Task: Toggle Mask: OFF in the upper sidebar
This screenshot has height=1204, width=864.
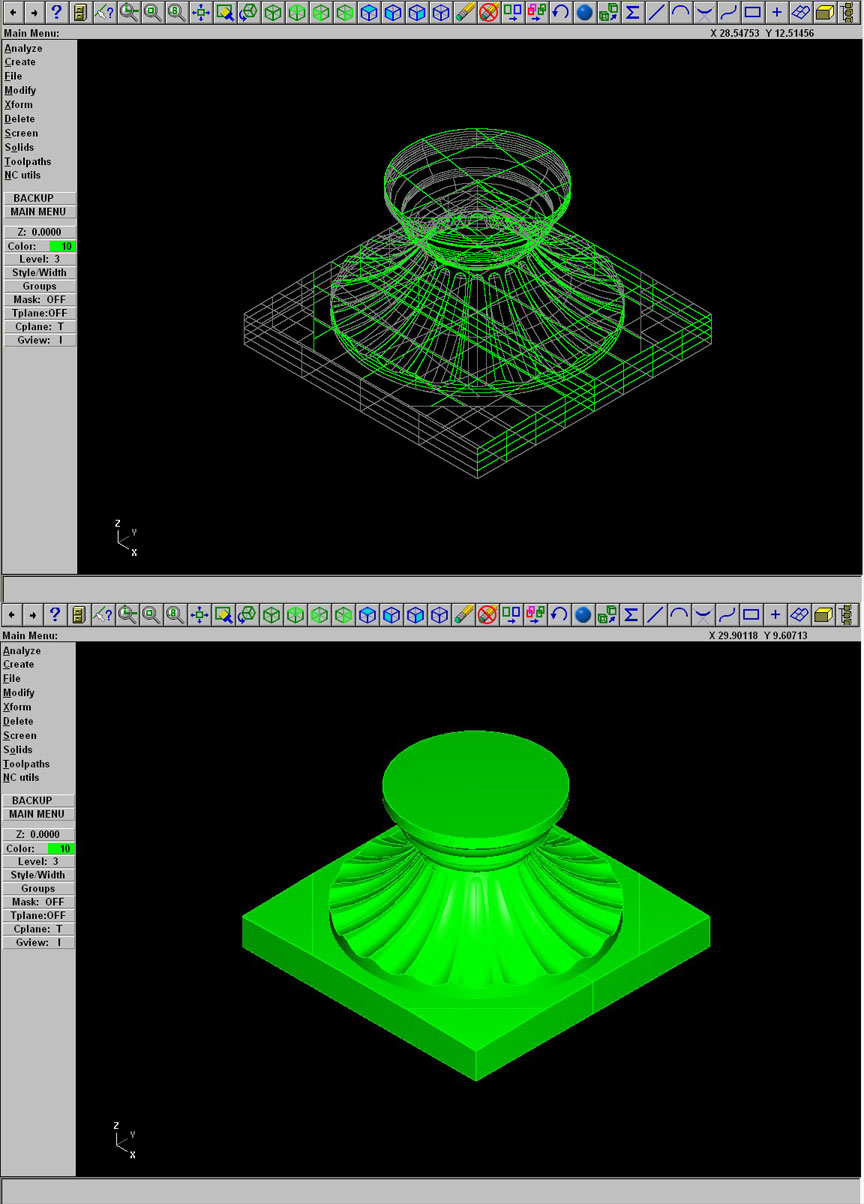Action: pyautogui.click(x=39, y=299)
